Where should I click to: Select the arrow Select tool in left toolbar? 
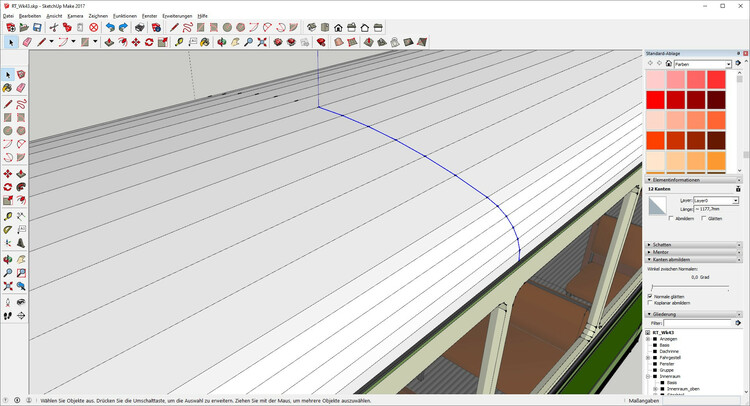[8, 75]
